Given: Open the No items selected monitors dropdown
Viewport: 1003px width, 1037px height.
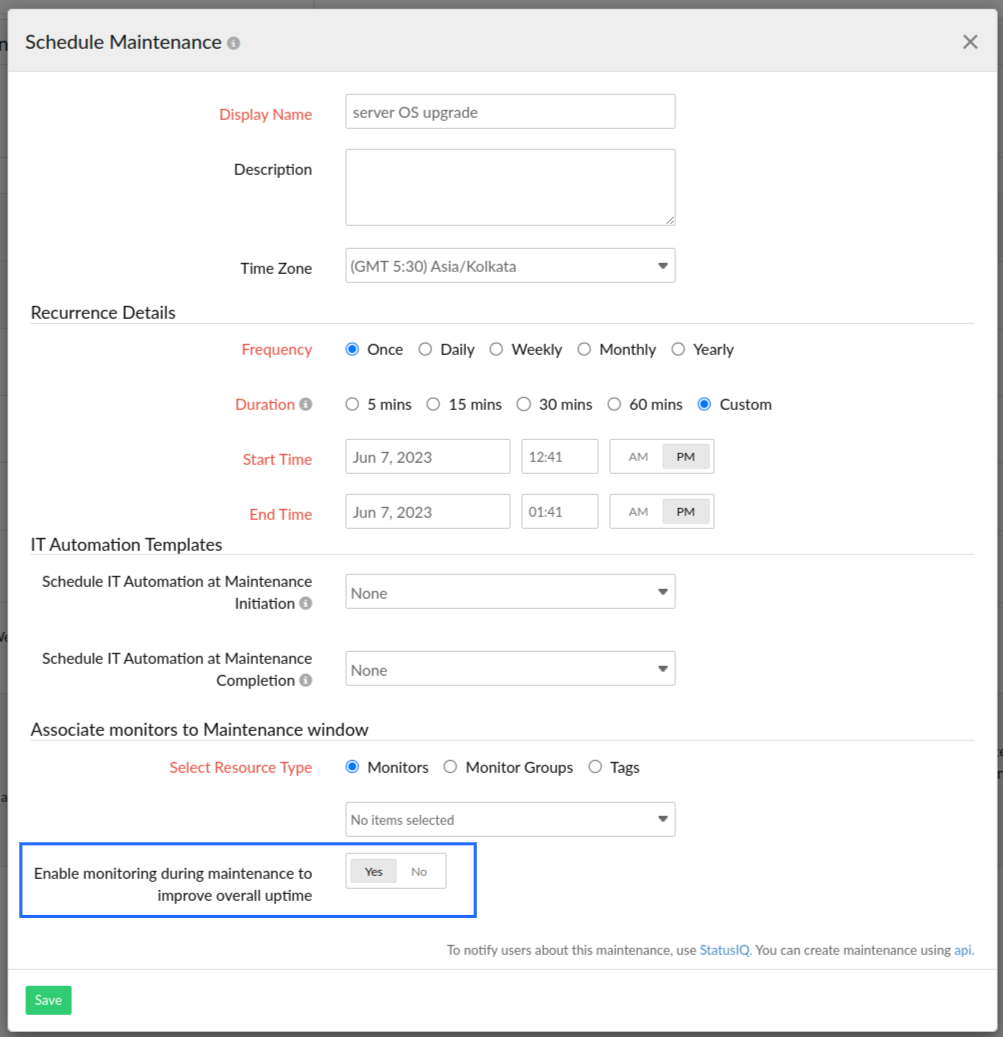Looking at the screenshot, I should [x=510, y=819].
